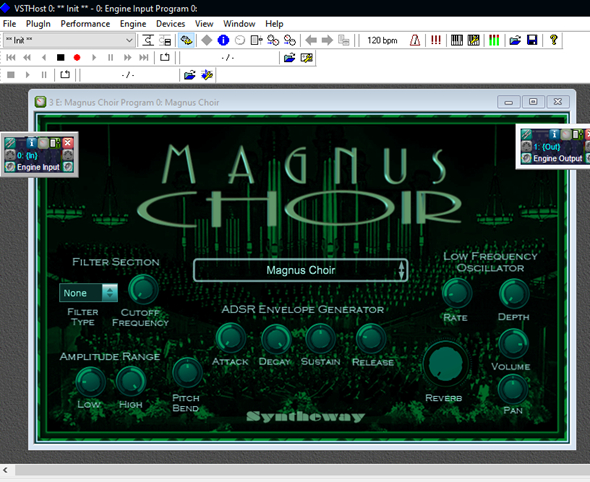Click the gray diamond toolbar icon
This screenshot has width=590, height=482.
pyautogui.click(x=207, y=40)
